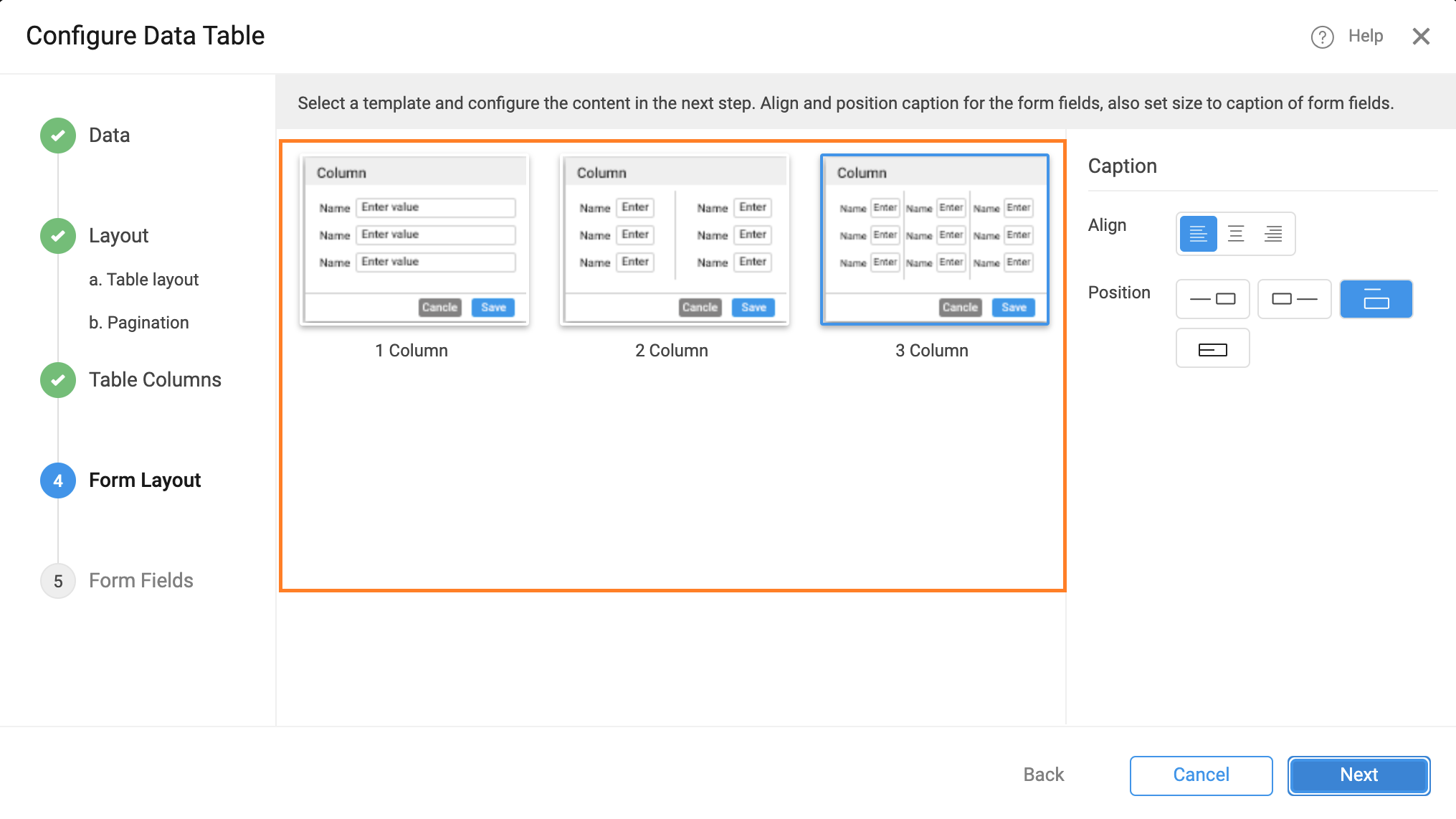Viewport: 1456px width, 819px height.
Task: Open the Layout step
Action: (x=118, y=235)
